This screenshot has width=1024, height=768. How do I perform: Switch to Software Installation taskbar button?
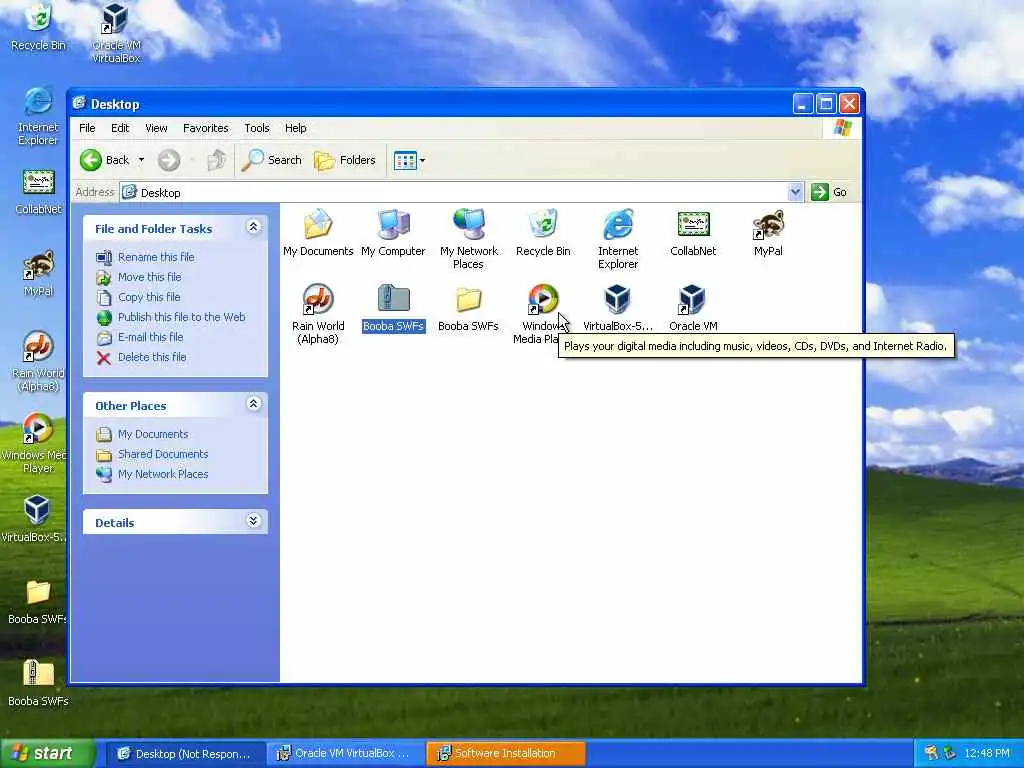pos(505,754)
